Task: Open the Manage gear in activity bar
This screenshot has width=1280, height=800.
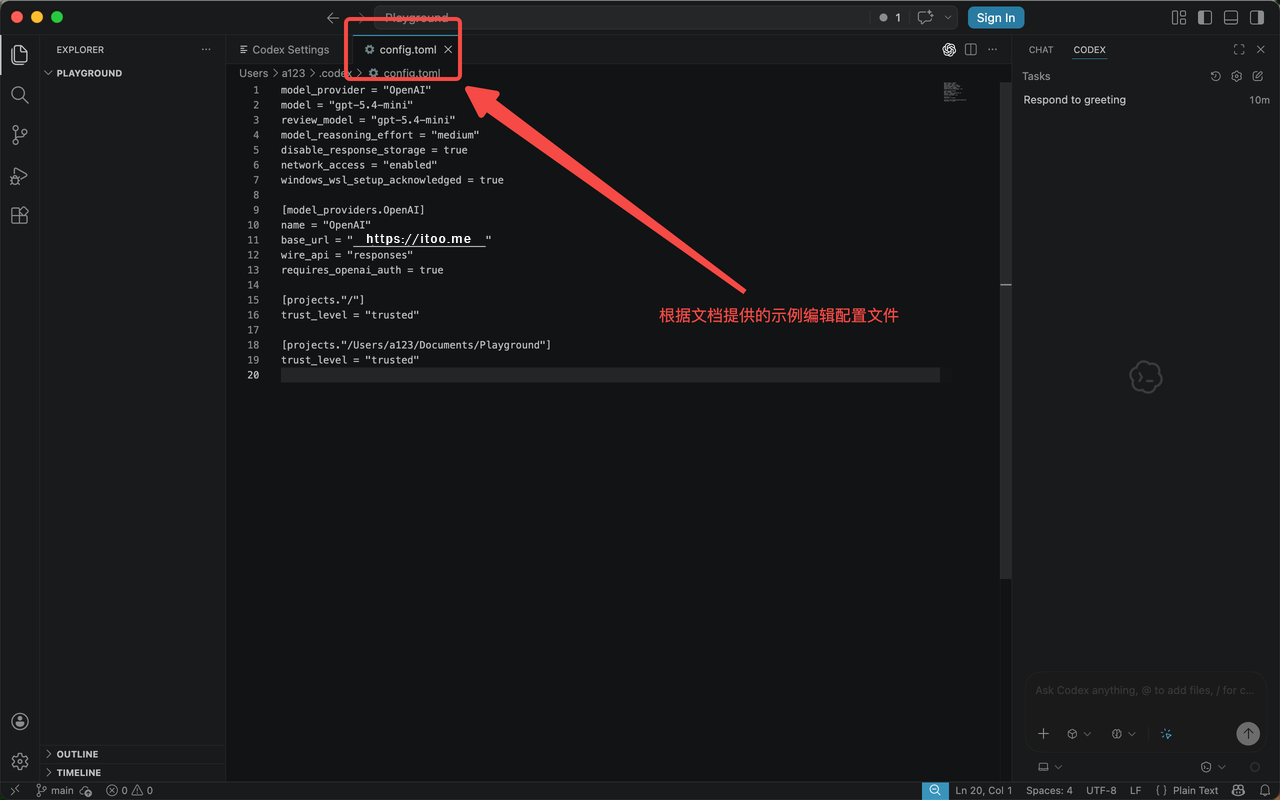Action: 19,762
